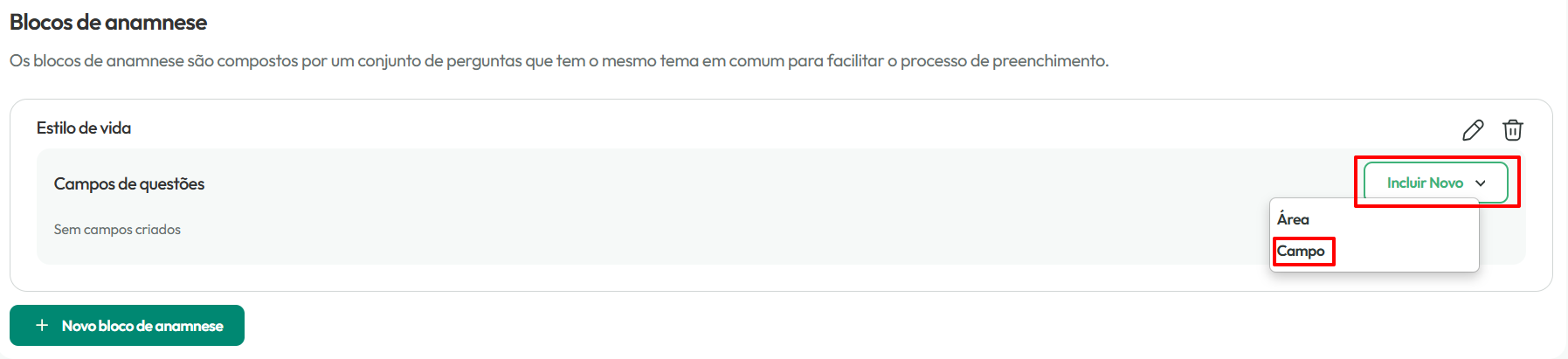Click the Novo bloco de anamnese label text

[142, 326]
